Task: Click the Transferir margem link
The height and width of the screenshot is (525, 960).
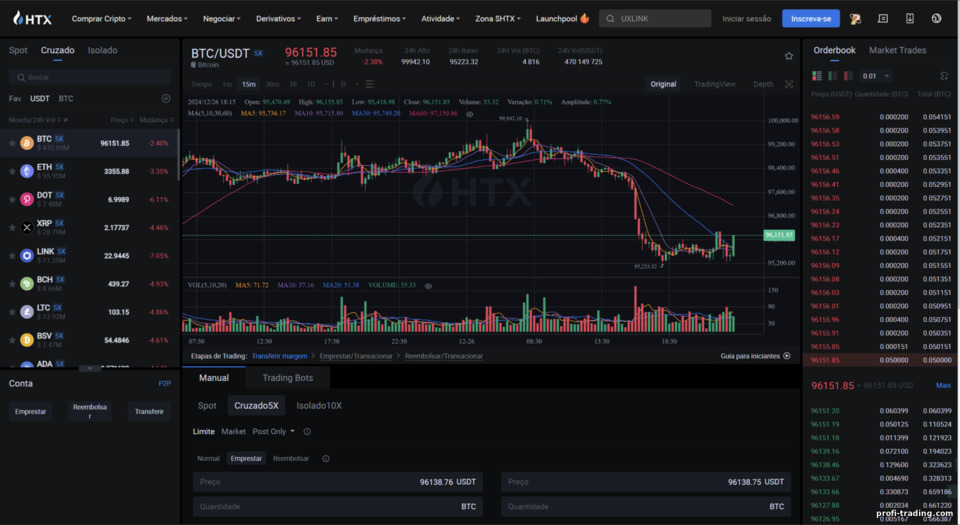Action: click(279, 356)
